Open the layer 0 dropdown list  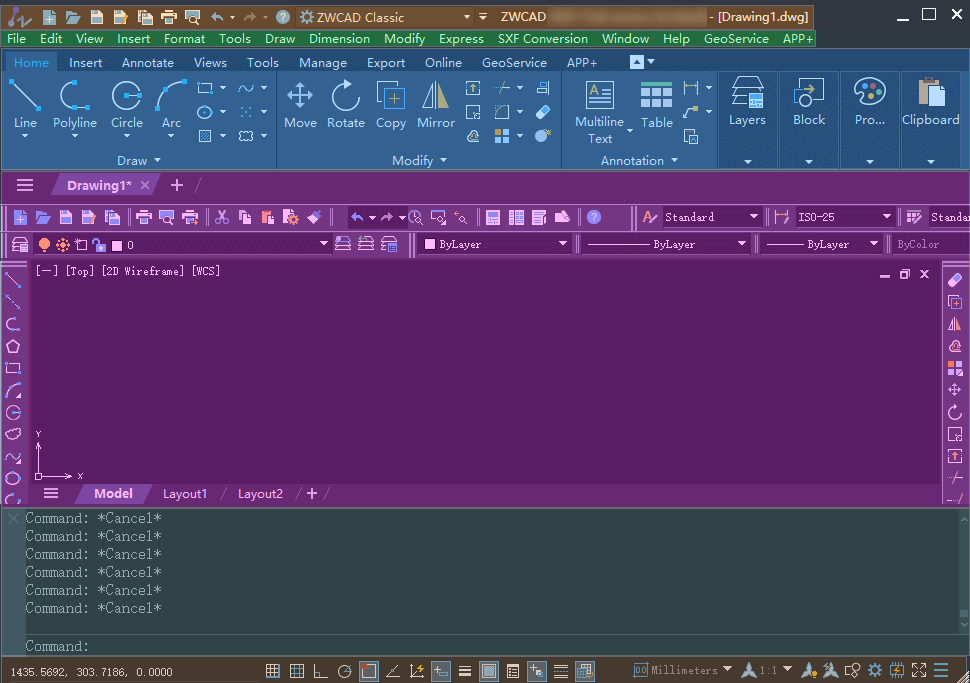(x=181, y=245)
